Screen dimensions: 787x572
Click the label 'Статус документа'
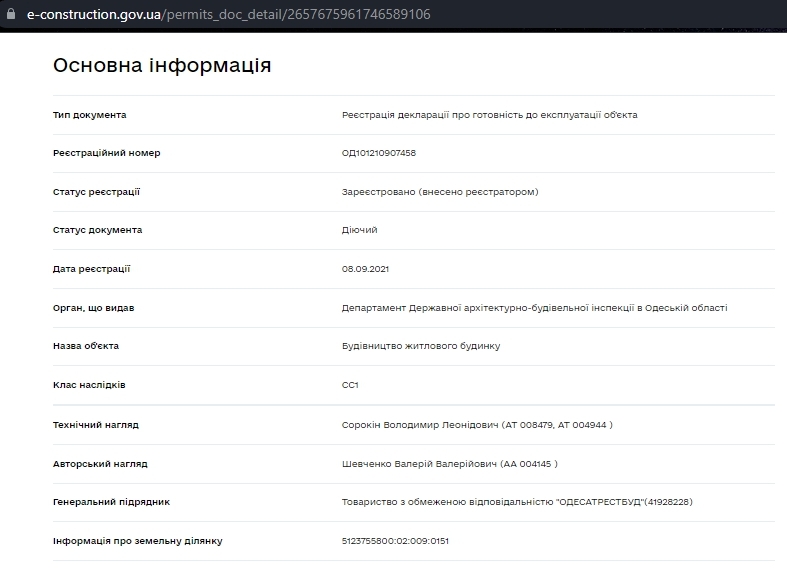pos(97,230)
